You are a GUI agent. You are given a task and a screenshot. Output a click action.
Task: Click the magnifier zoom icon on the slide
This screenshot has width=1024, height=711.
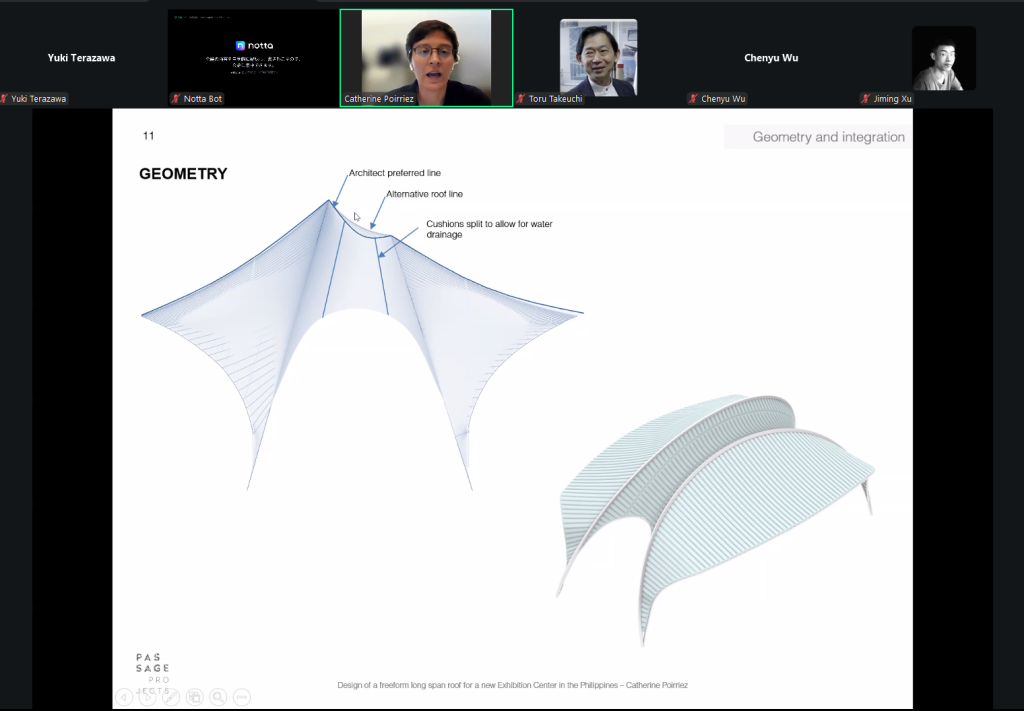pyautogui.click(x=217, y=697)
